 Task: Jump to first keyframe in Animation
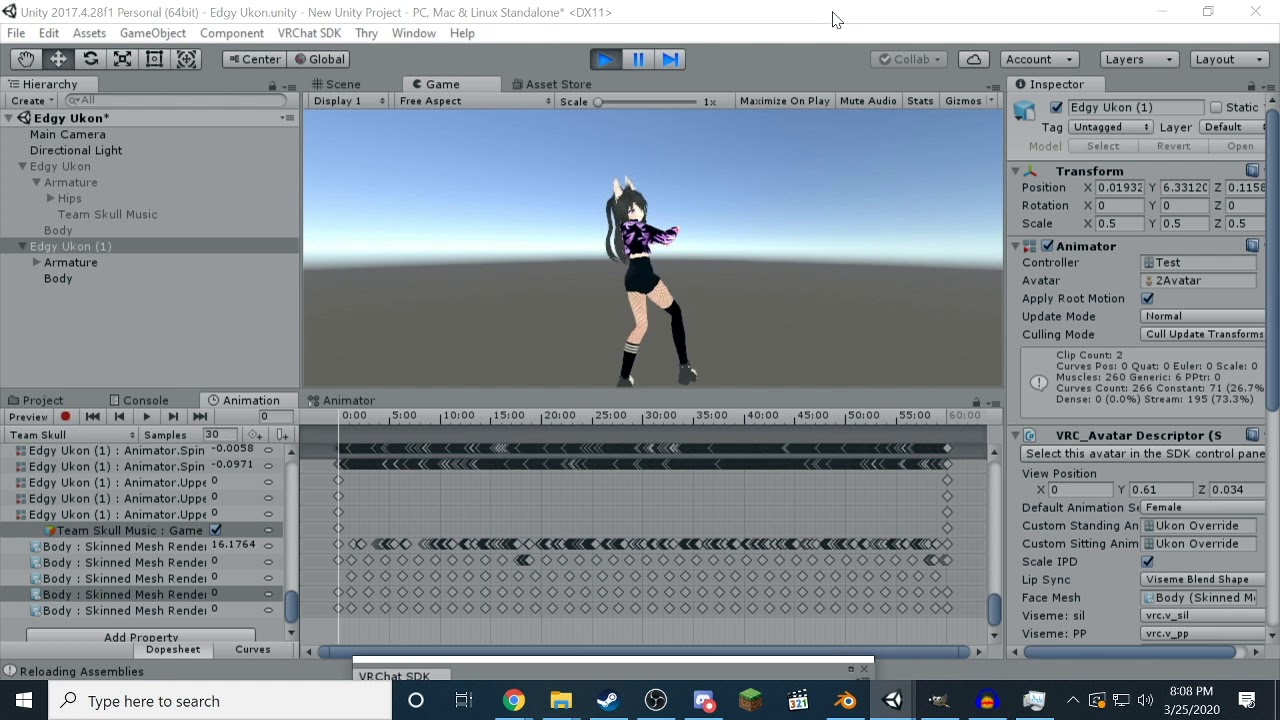pyautogui.click(x=93, y=417)
